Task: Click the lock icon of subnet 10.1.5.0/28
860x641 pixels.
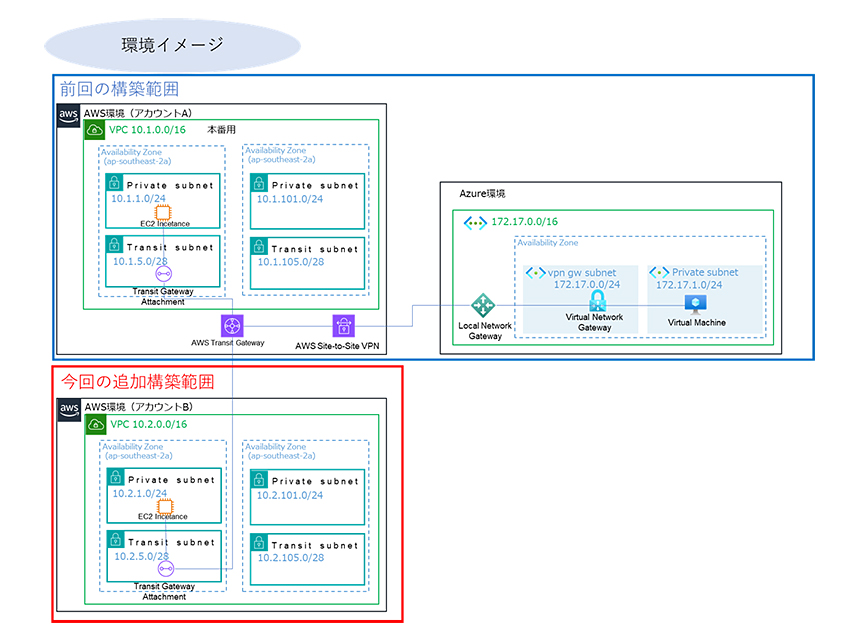Action: [114, 244]
